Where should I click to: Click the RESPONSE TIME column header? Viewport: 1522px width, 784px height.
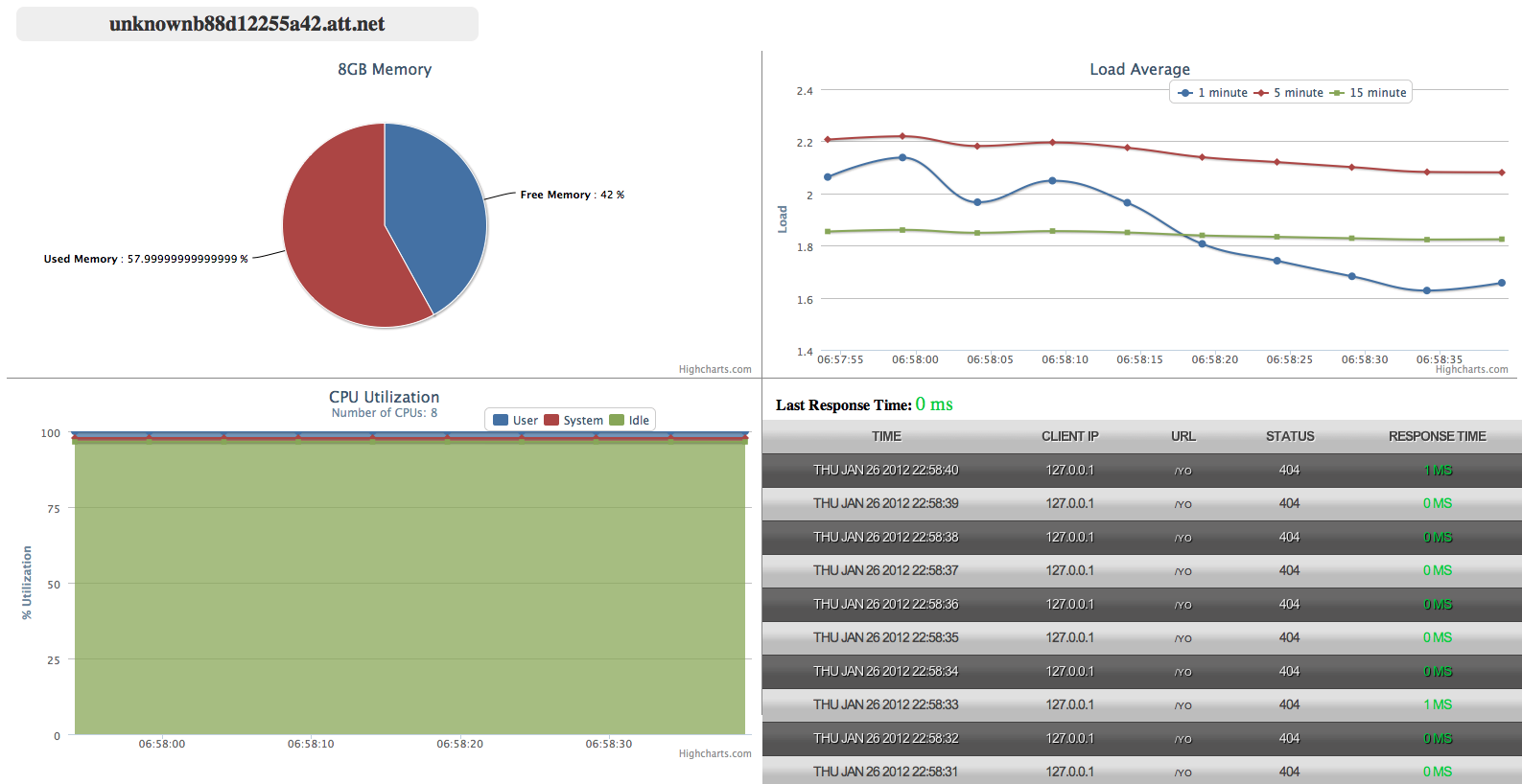[x=1438, y=436]
